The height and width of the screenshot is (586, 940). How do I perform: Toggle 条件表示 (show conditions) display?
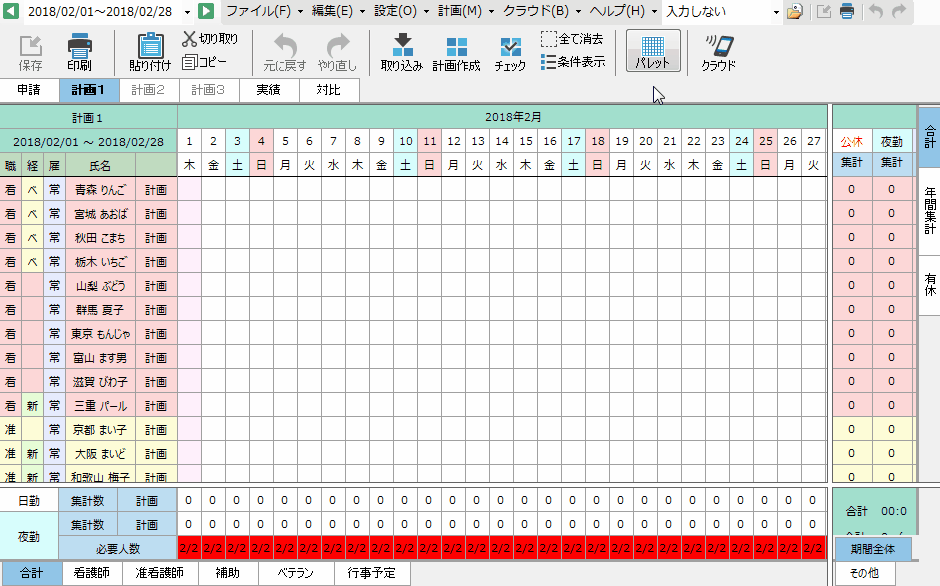pyautogui.click(x=549, y=61)
